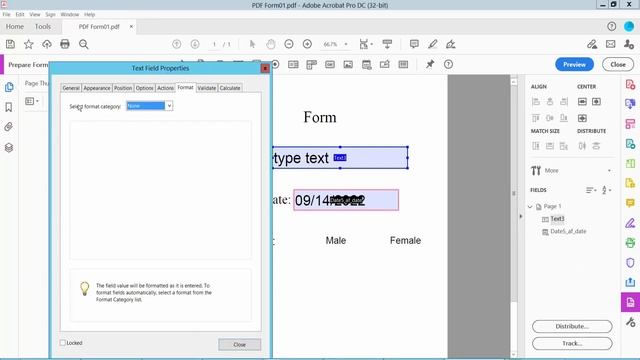
Task: Switch to the Calculate tab
Action: 230,88
